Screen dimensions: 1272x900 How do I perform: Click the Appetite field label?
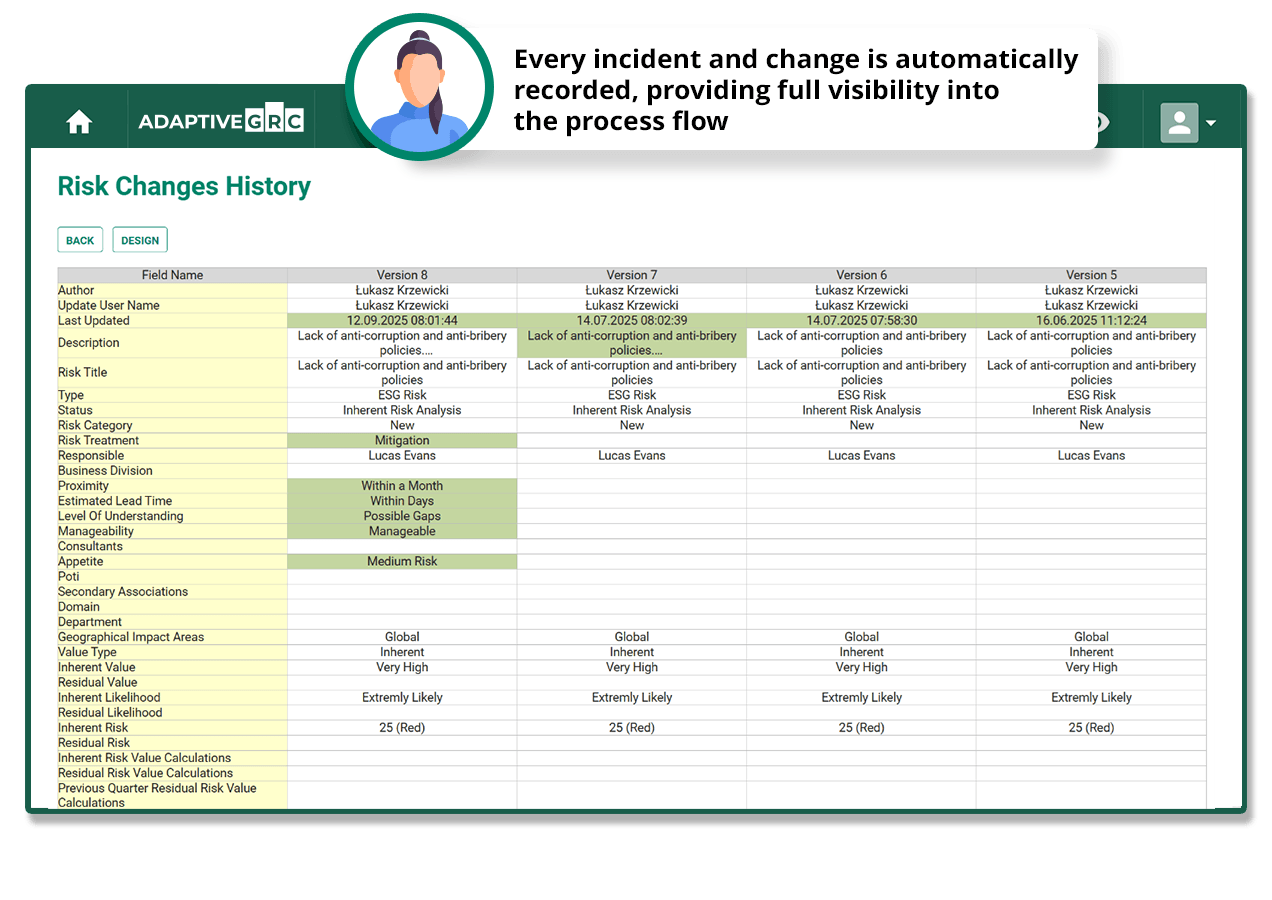(x=81, y=562)
